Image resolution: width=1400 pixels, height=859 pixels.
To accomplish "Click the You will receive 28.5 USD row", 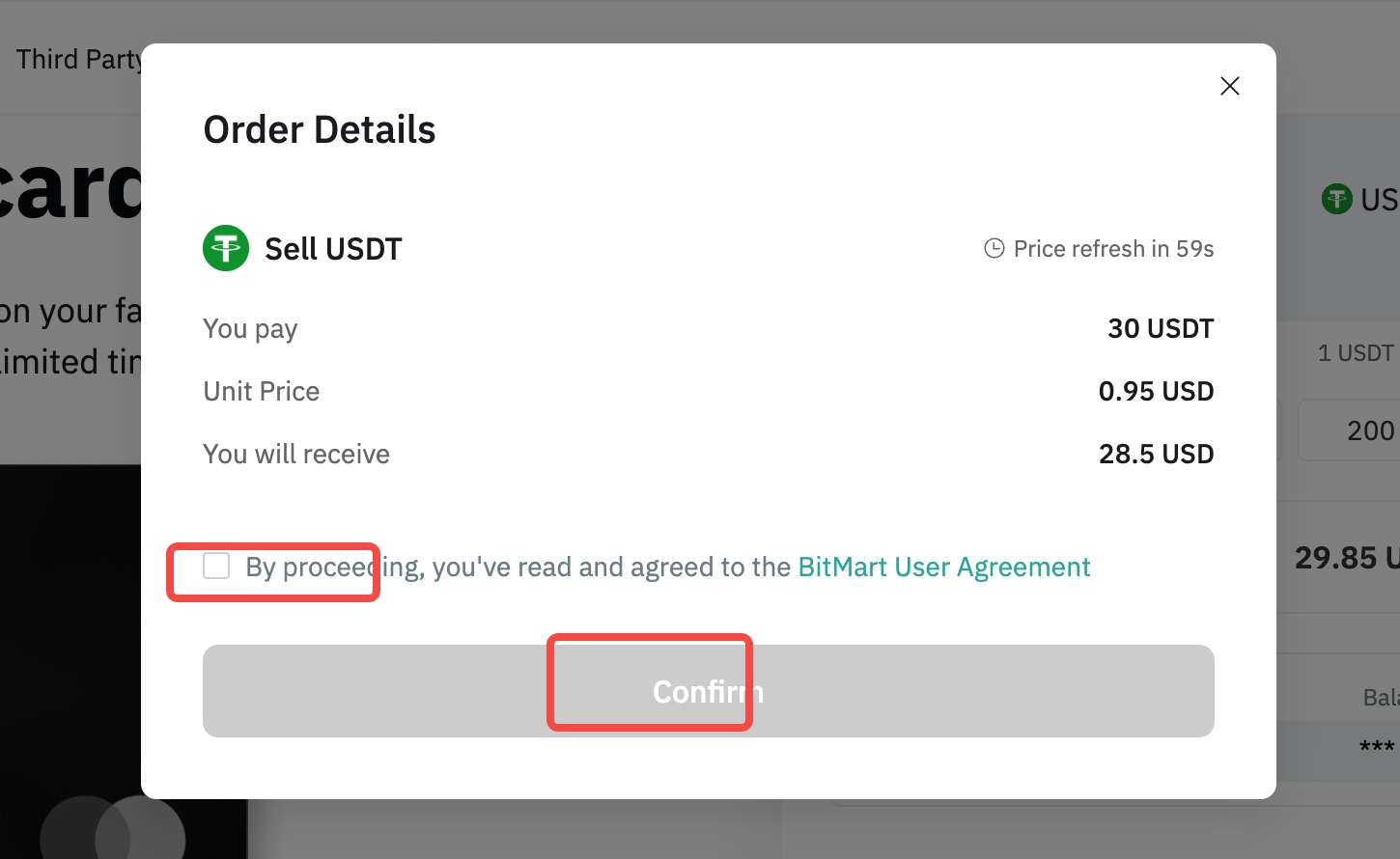I will coord(708,454).
